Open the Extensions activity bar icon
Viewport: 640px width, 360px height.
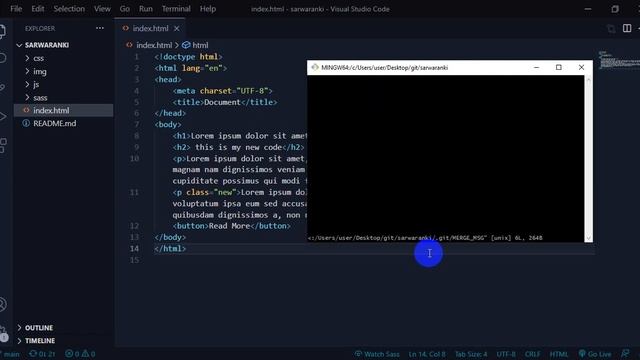(2, 145)
